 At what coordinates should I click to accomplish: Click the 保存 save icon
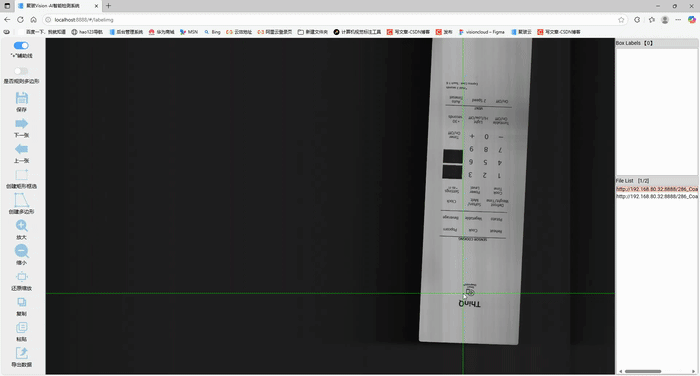21,98
